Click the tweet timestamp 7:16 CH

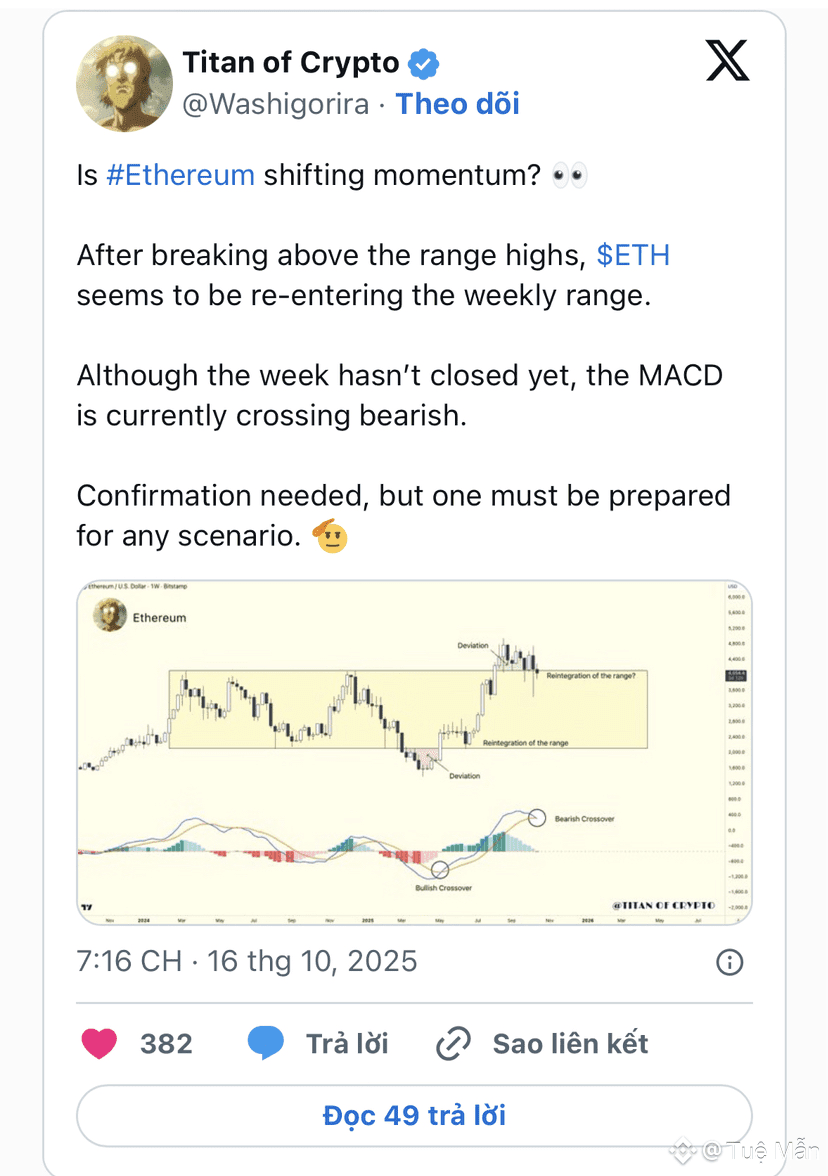click(x=129, y=961)
